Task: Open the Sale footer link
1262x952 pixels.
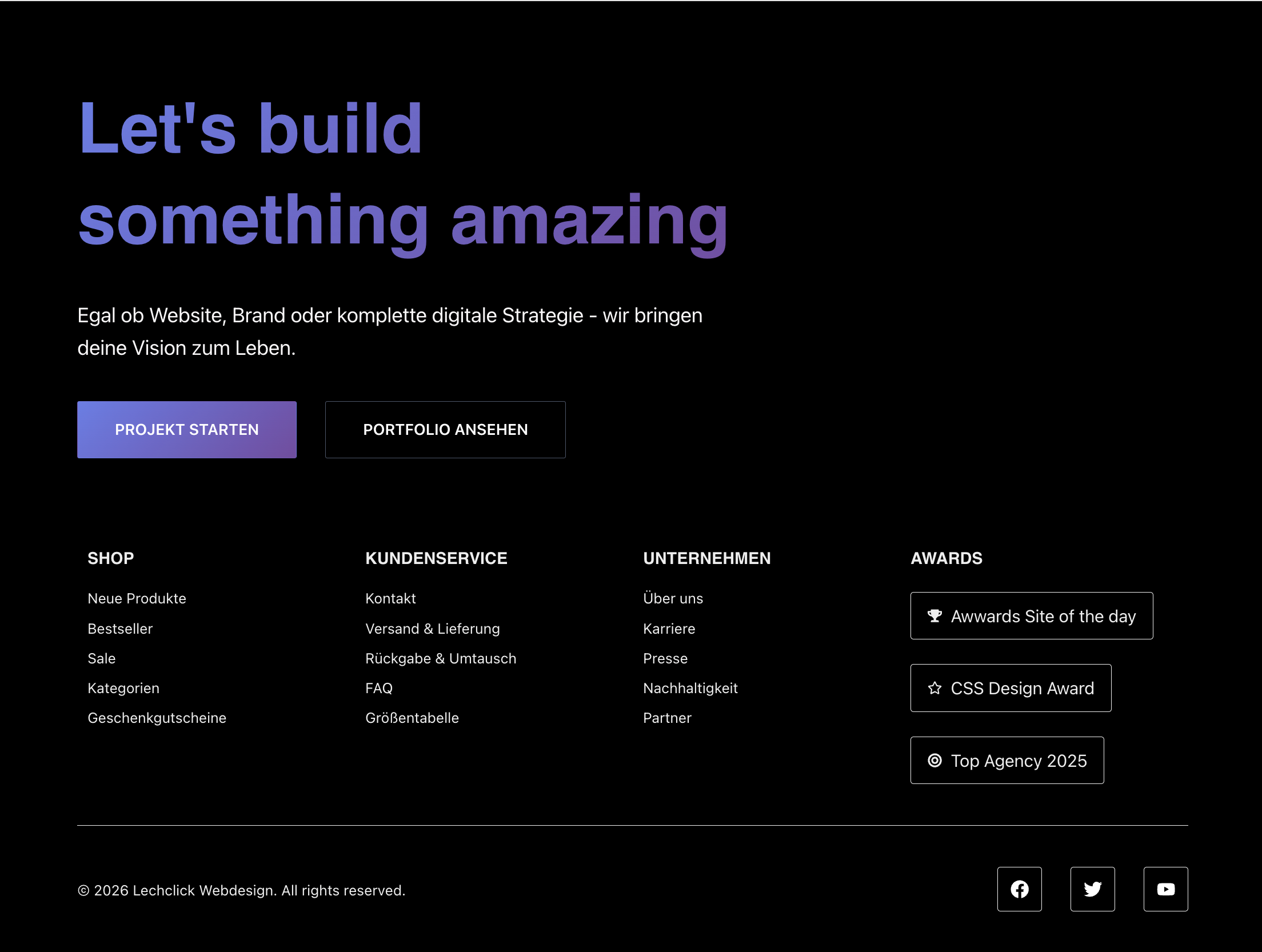Action: click(x=102, y=658)
